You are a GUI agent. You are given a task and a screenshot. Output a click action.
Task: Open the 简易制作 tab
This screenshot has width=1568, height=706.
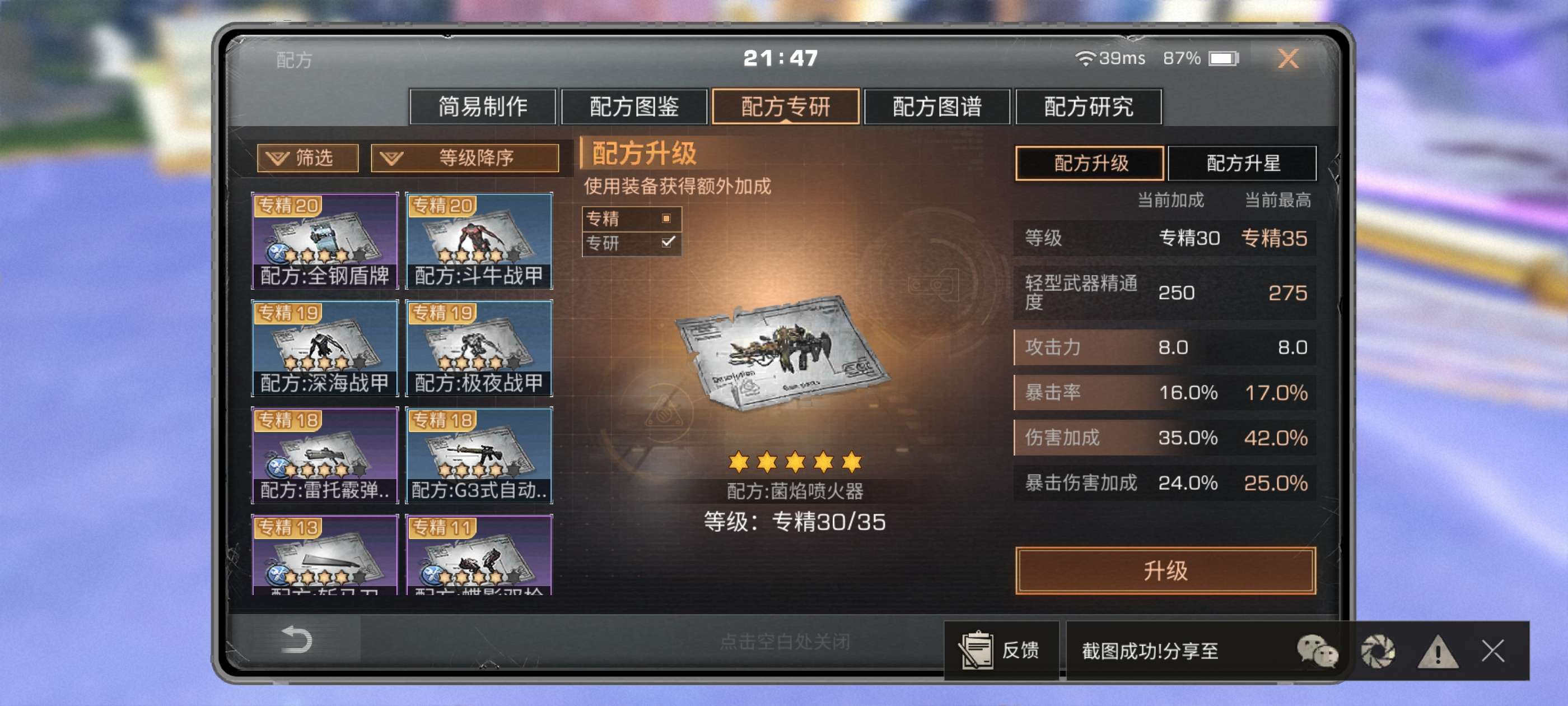point(483,106)
